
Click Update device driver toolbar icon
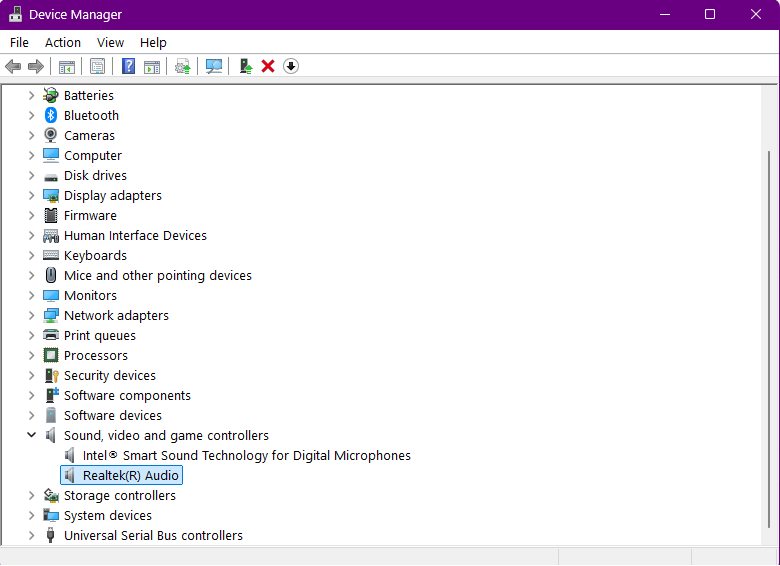183,66
